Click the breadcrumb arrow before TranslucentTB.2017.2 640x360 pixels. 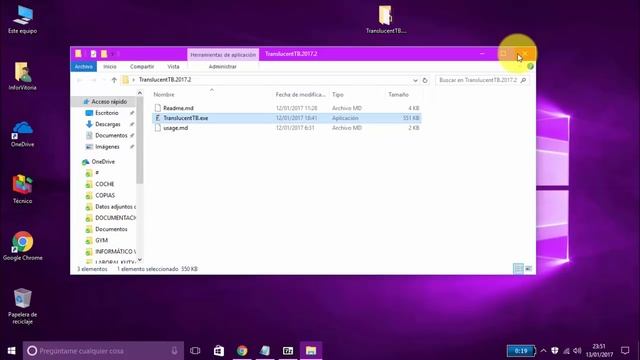point(133,80)
